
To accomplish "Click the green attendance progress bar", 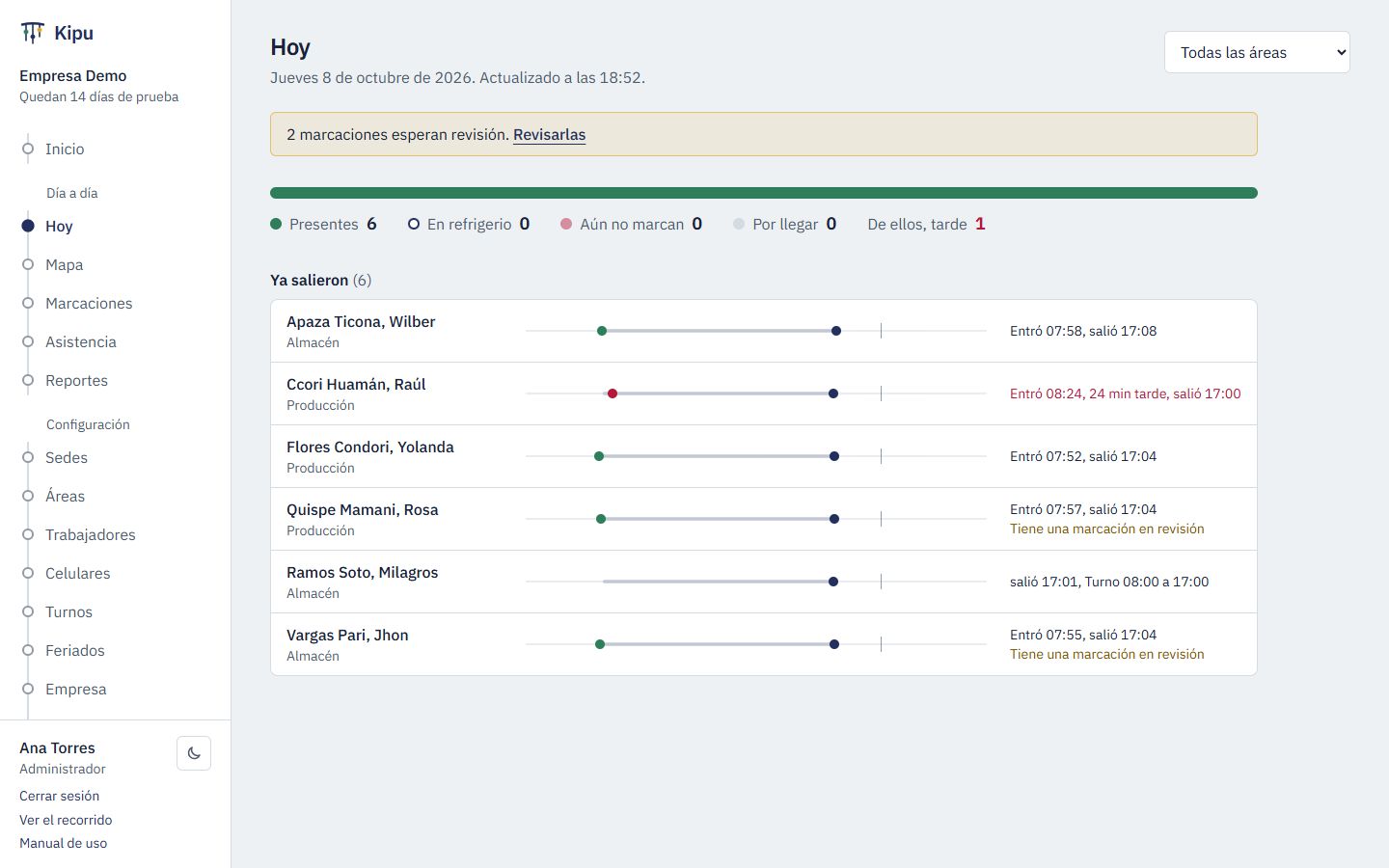I will [764, 193].
